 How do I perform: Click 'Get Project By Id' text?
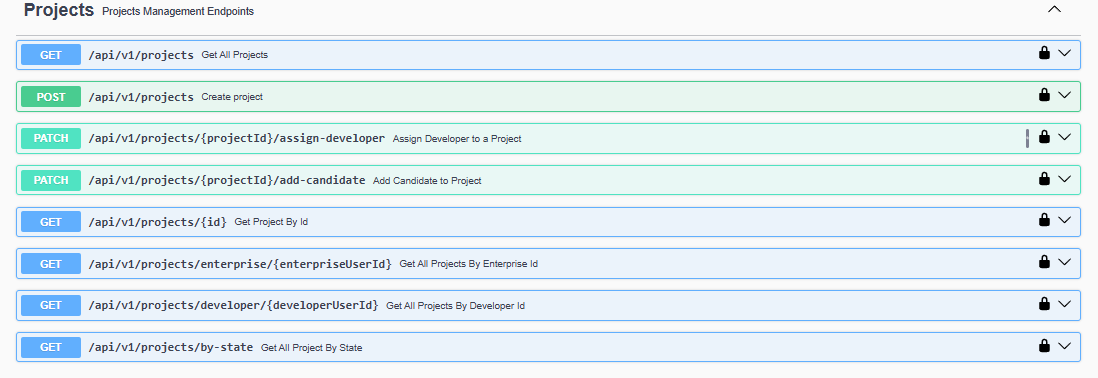pyautogui.click(x=272, y=222)
